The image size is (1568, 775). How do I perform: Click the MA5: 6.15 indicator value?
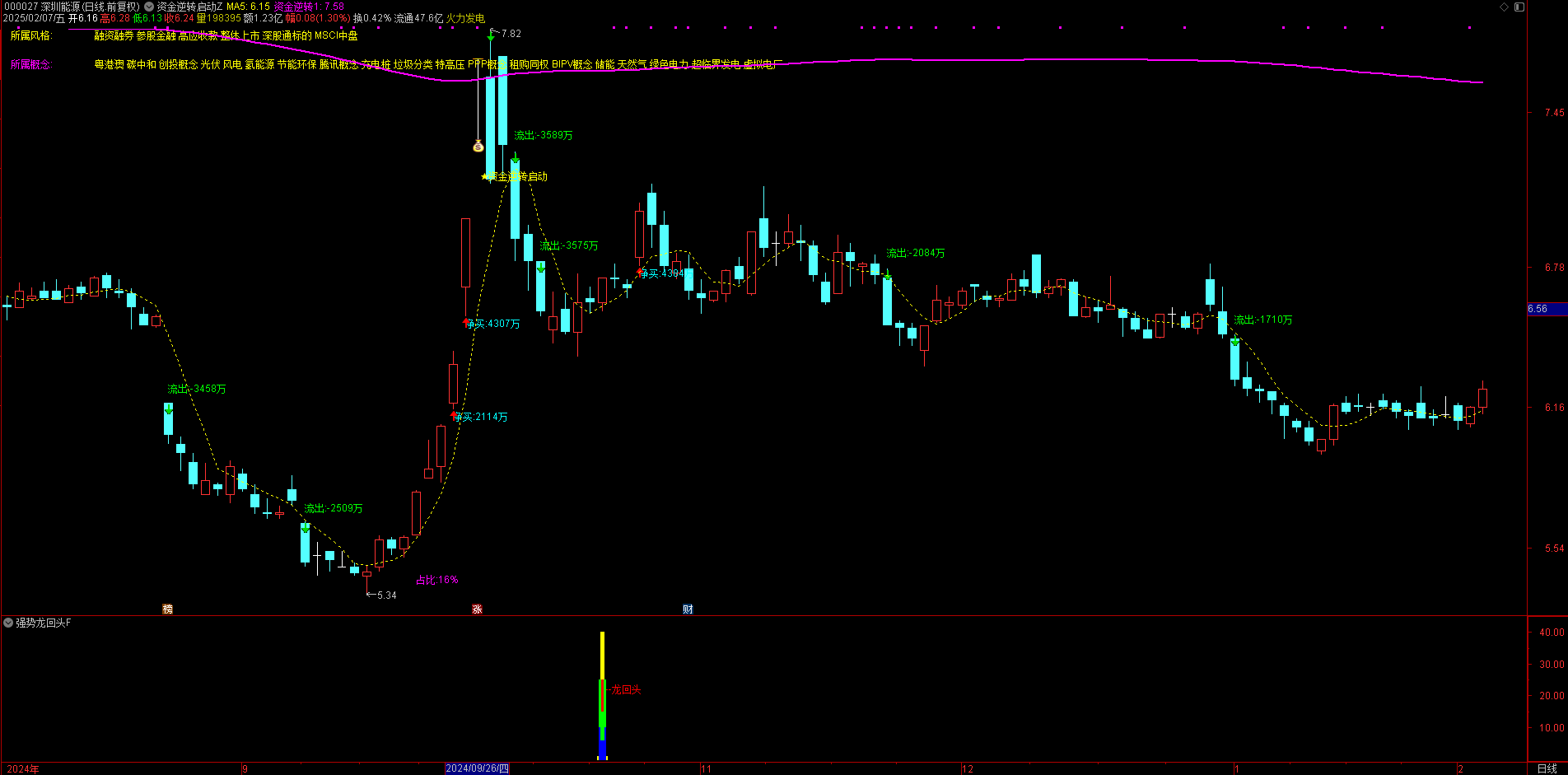(248, 7)
